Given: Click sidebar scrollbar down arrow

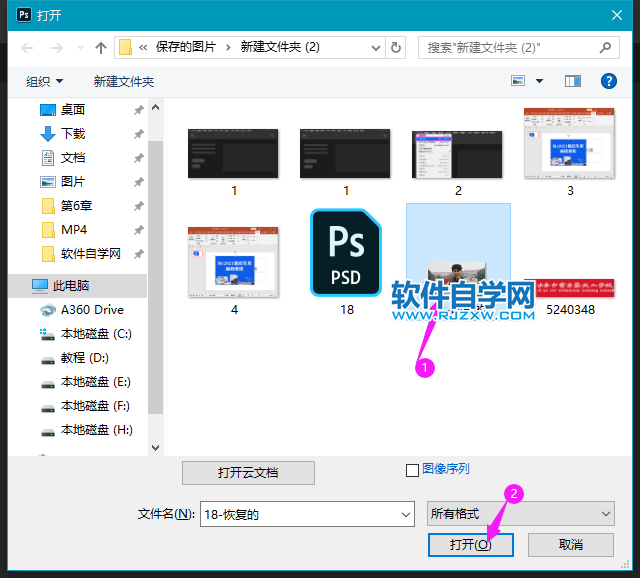Looking at the screenshot, I should pos(156,448).
